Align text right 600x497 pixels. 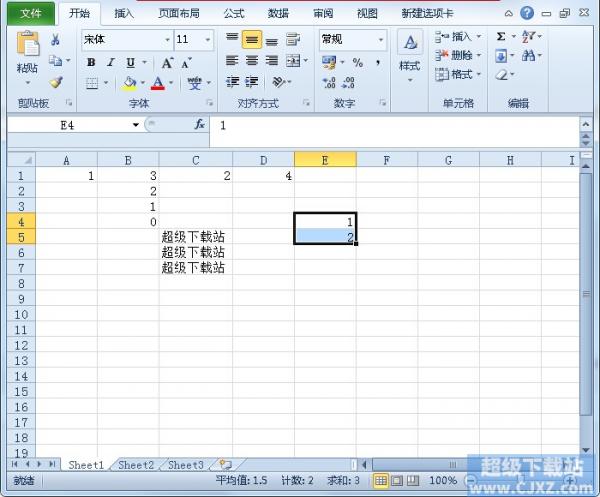point(272,60)
